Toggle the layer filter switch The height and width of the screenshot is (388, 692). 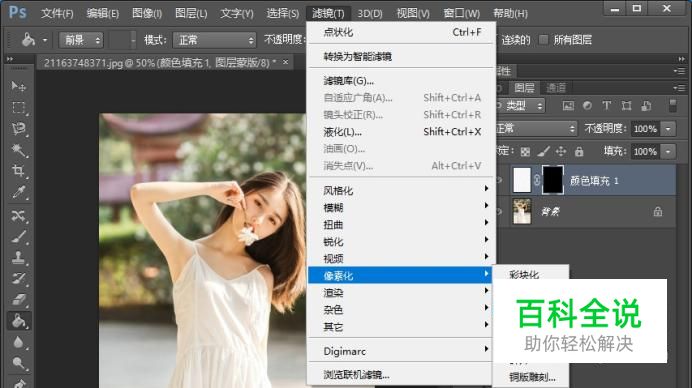click(673, 106)
